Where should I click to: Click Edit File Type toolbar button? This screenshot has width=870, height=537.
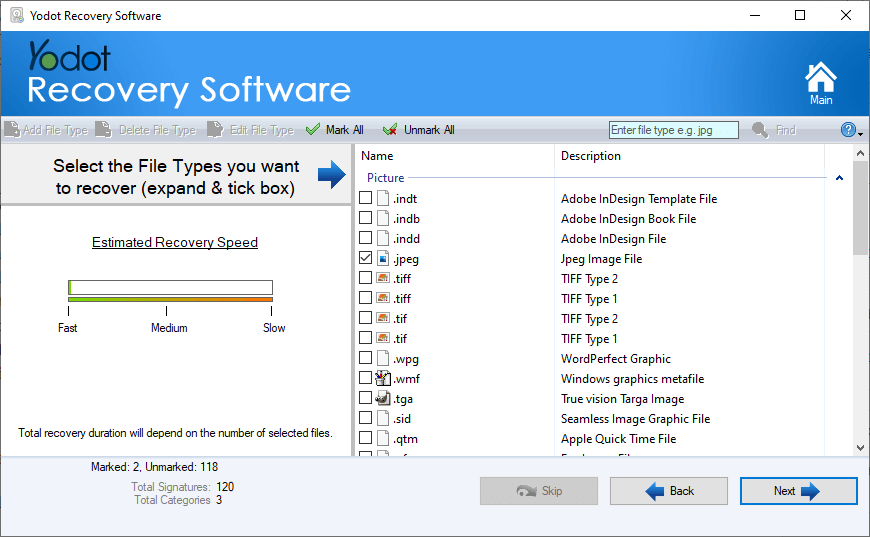(251, 130)
